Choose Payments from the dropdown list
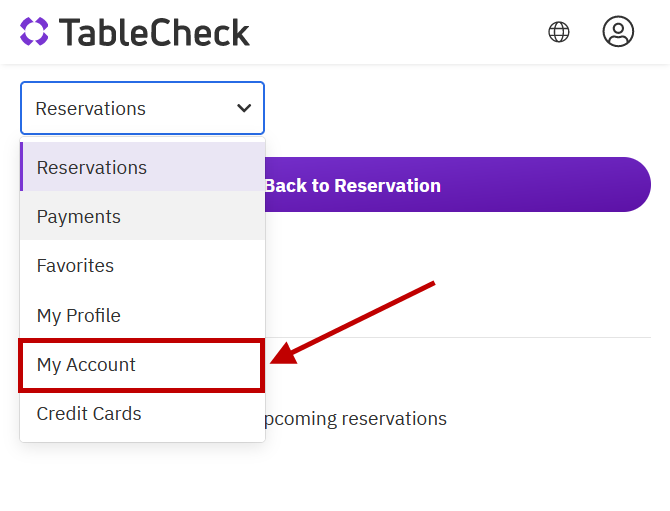 79,216
